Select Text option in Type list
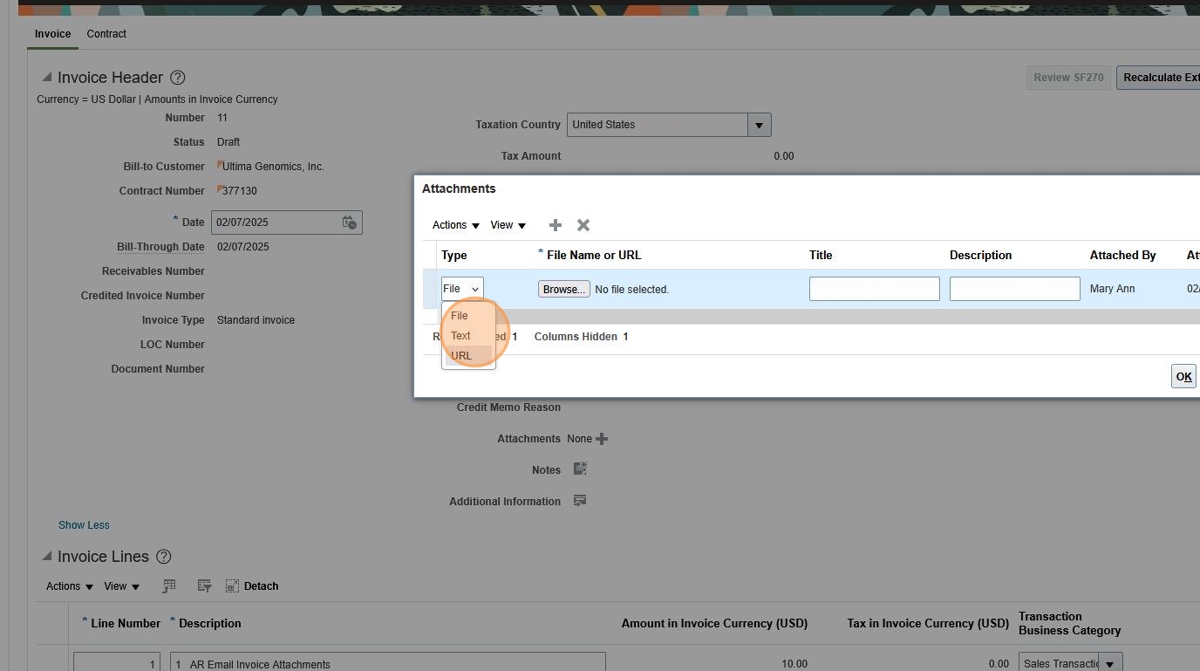Screen dimensions: 1200x671 pos(460,336)
